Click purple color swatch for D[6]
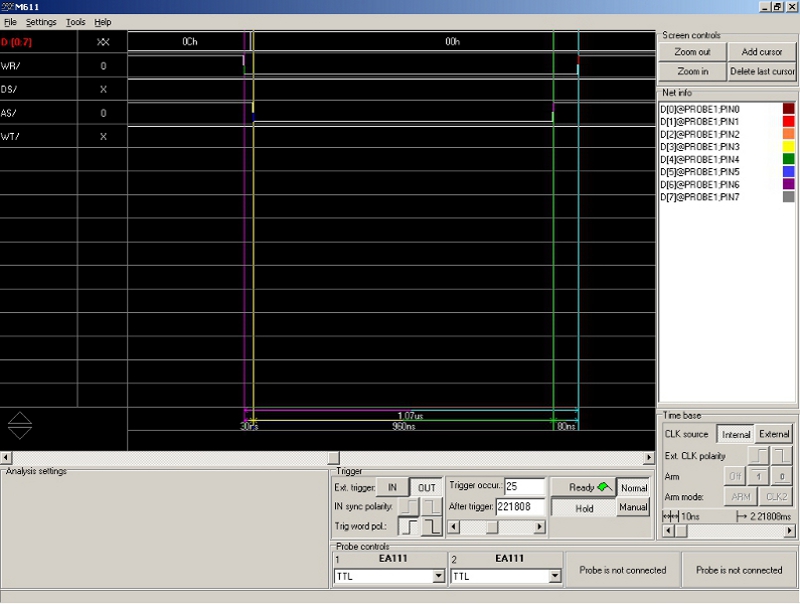 pyautogui.click(x=788, y=184)
